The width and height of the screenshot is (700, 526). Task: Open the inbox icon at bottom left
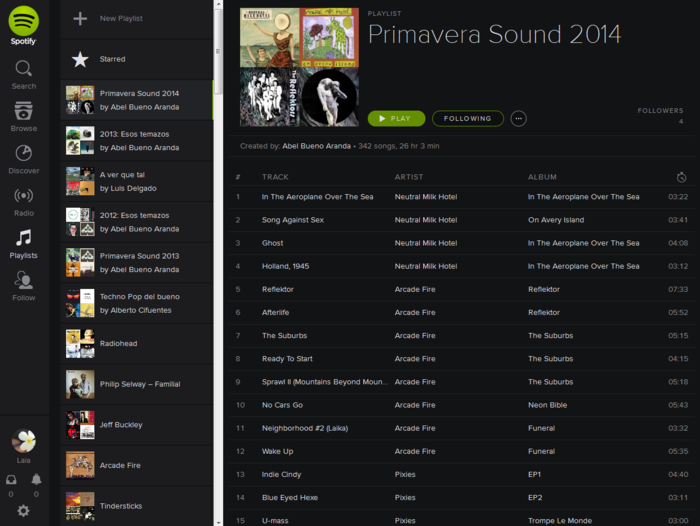(11, 480)
